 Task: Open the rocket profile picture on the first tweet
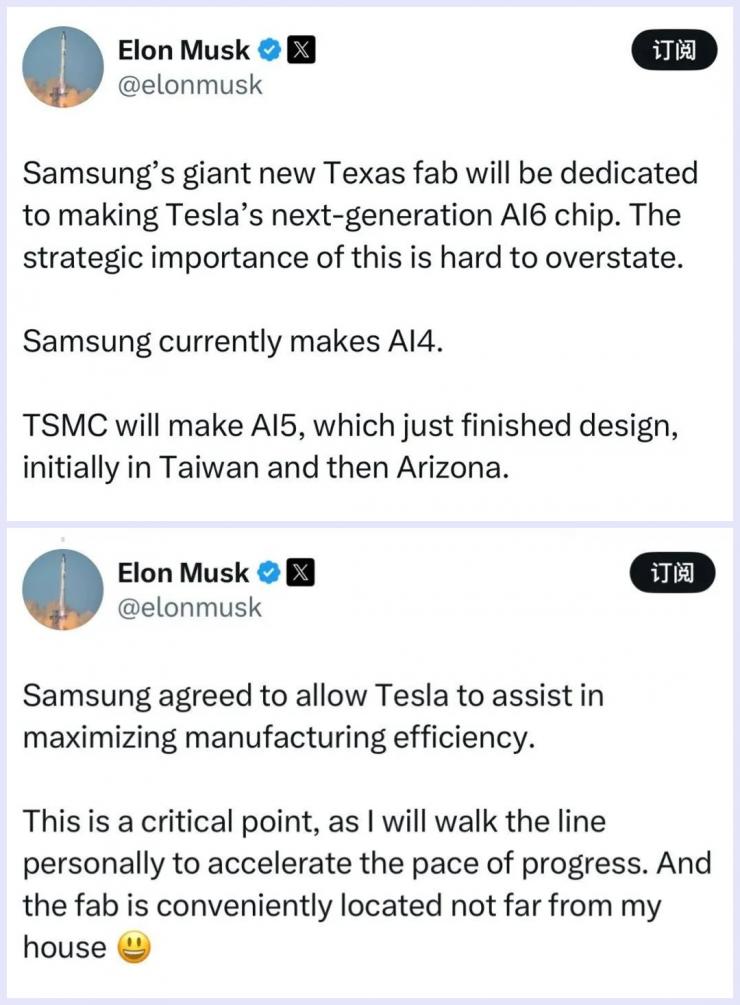pos(62,67)
